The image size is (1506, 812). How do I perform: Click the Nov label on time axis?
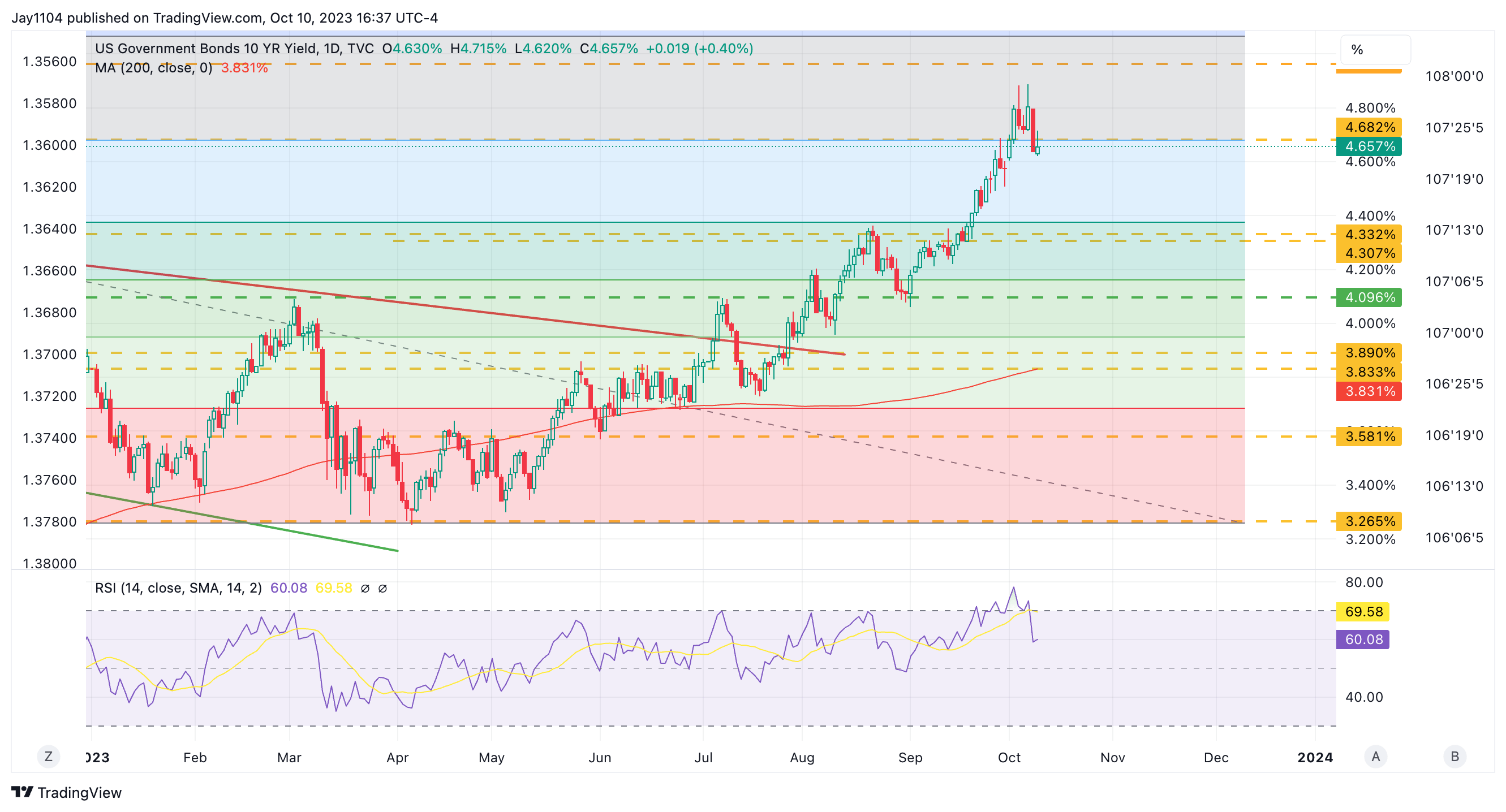click(1113, 758)
